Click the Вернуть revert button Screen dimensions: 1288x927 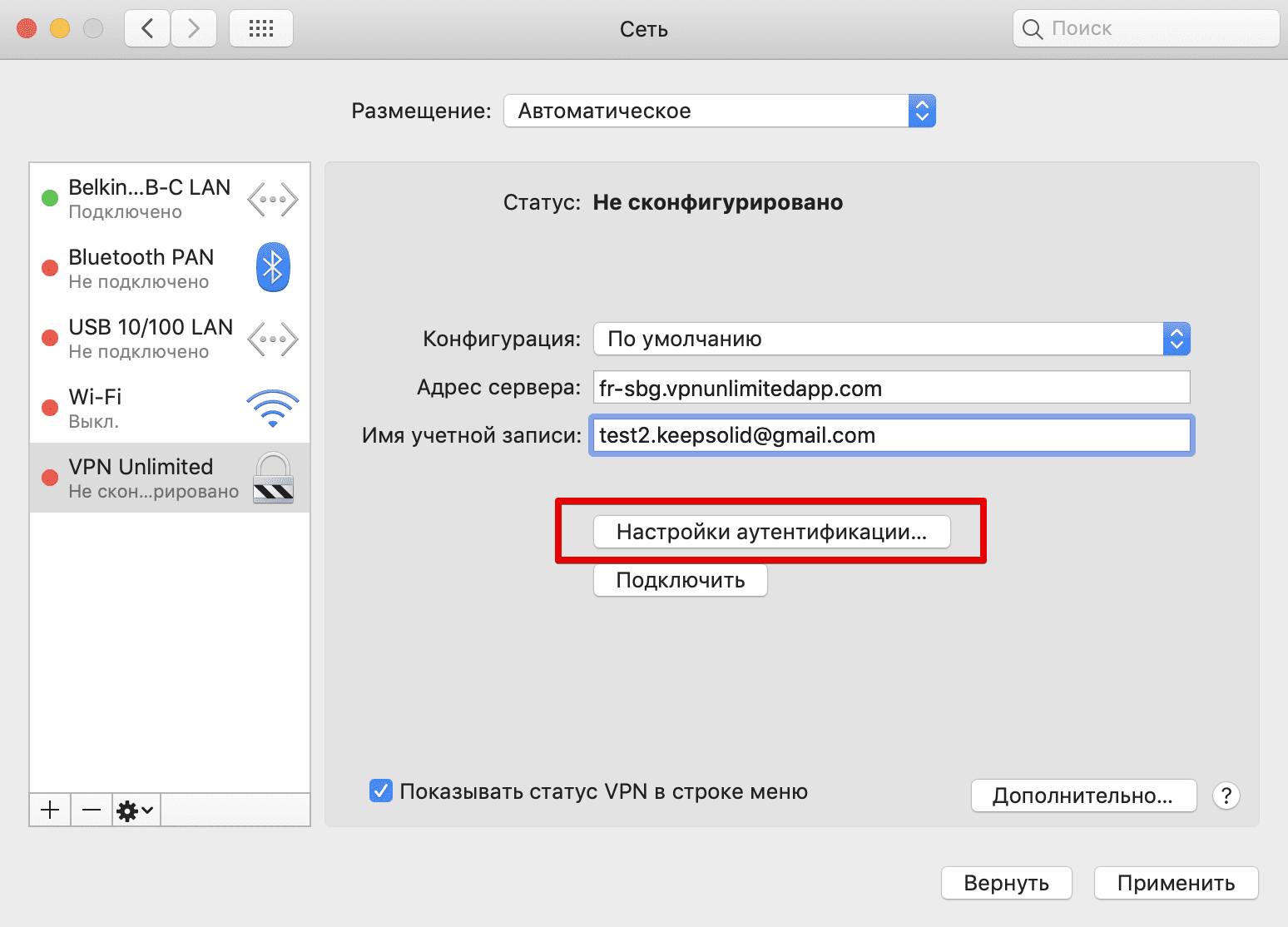[x=1006, y=883]
